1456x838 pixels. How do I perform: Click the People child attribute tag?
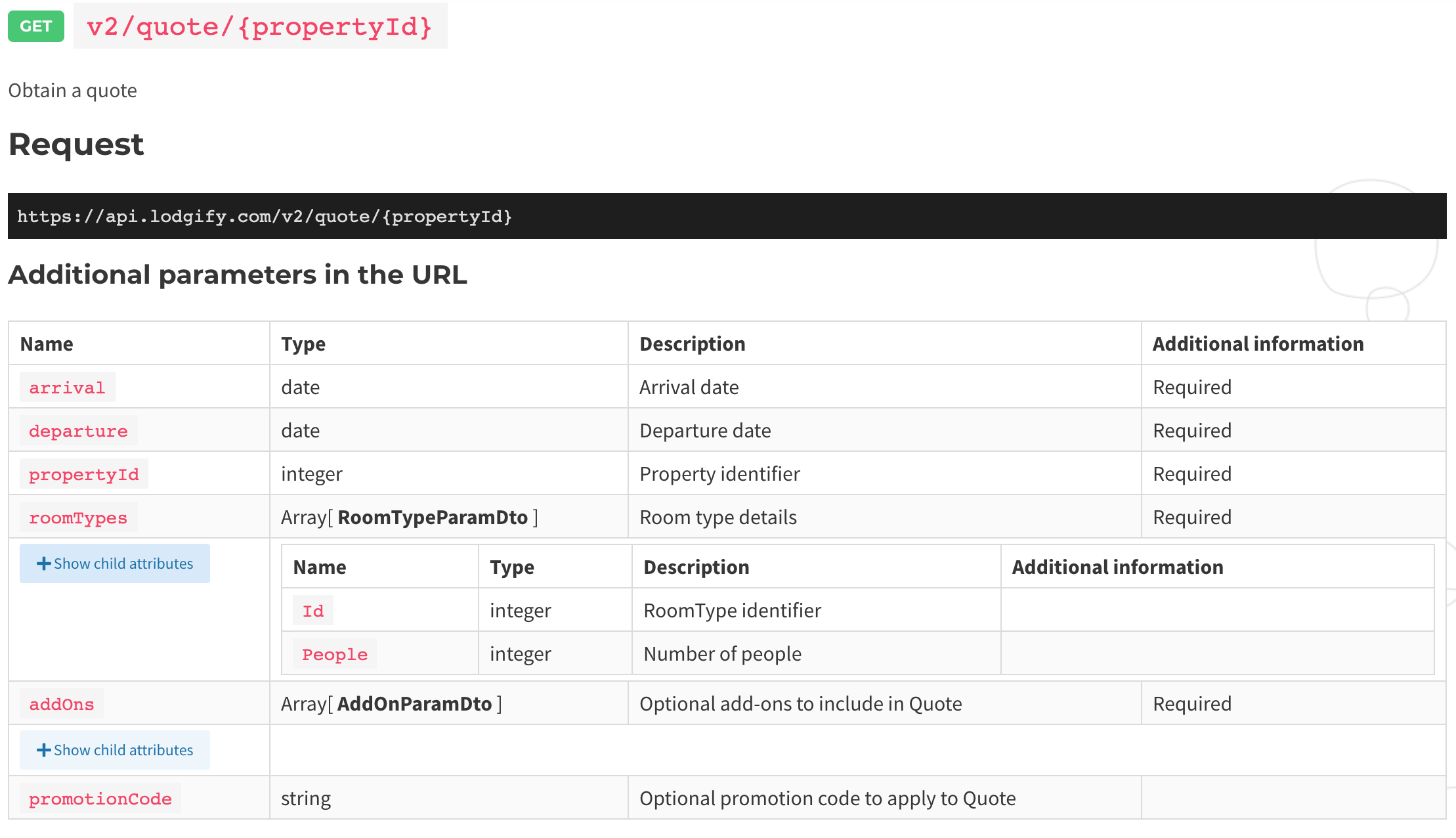tap(335, 654)
